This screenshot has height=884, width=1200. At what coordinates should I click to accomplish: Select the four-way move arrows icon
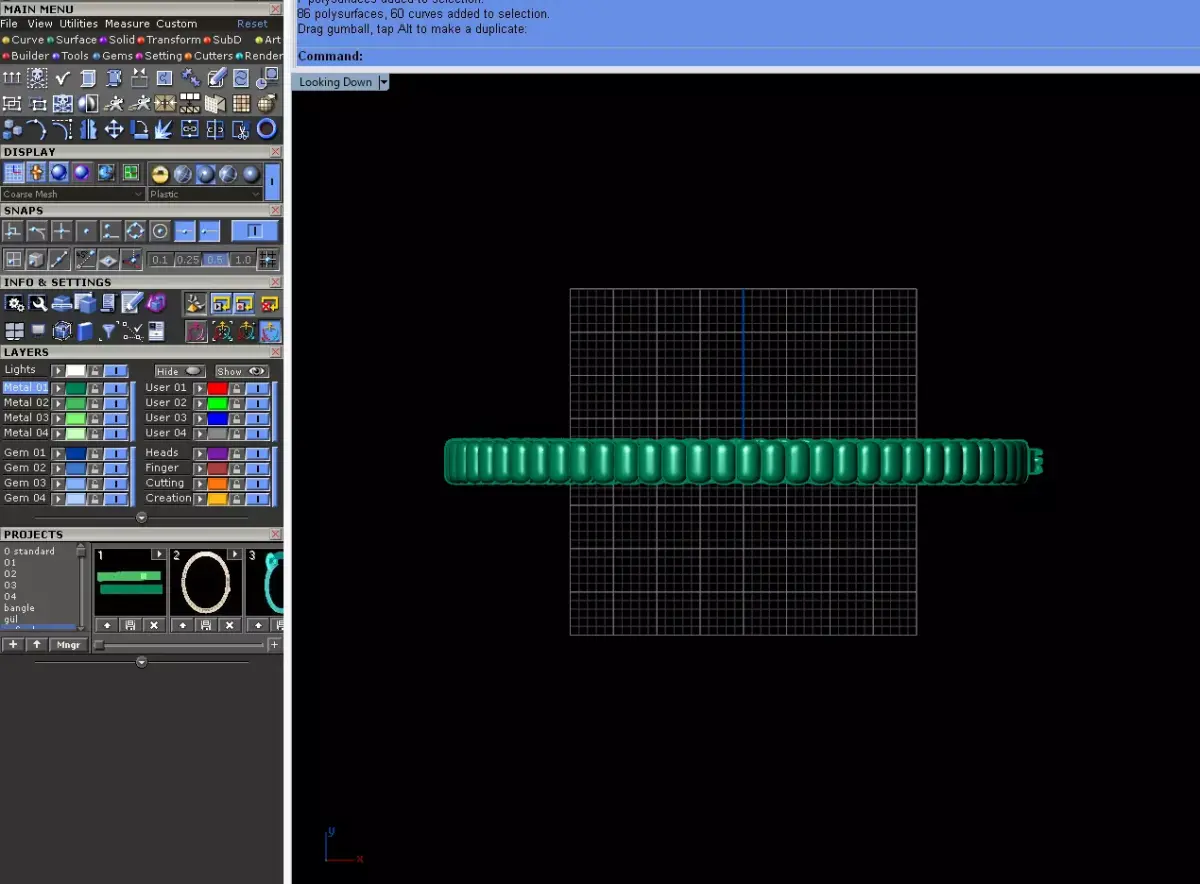114,129
